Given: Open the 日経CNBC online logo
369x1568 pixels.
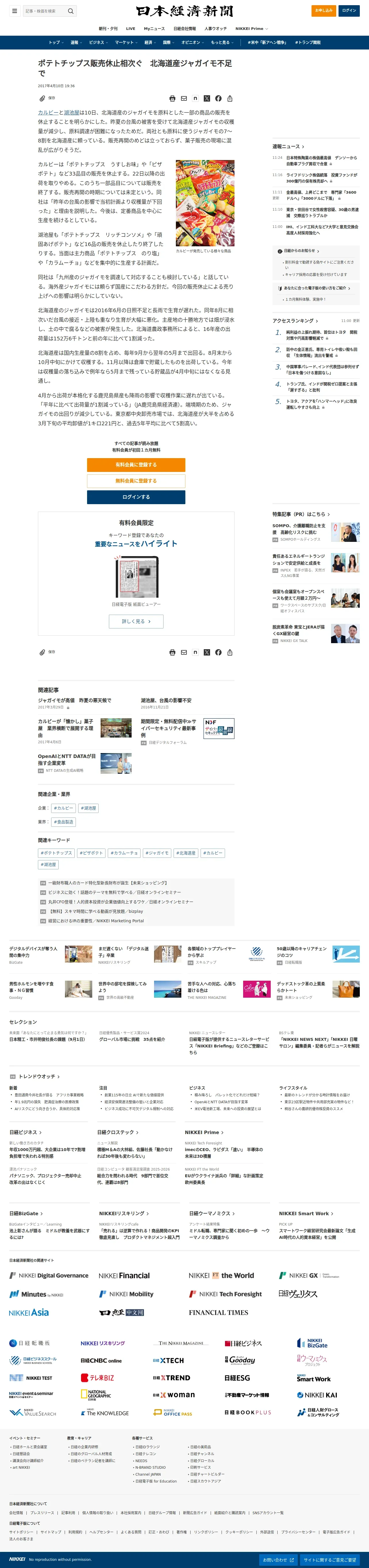Looking at the screenshot, I should coord(101,1361).
